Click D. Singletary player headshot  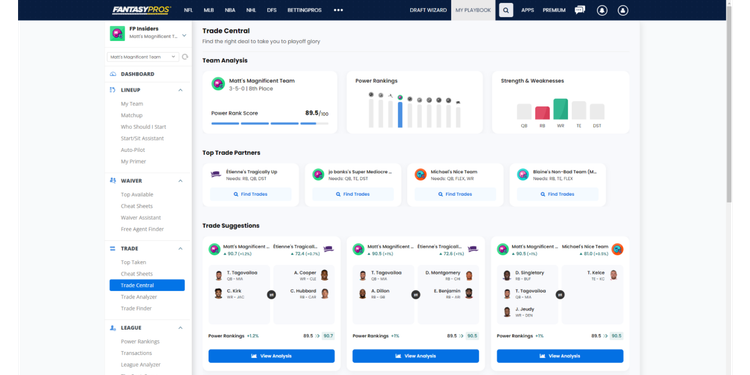point(507,275)
